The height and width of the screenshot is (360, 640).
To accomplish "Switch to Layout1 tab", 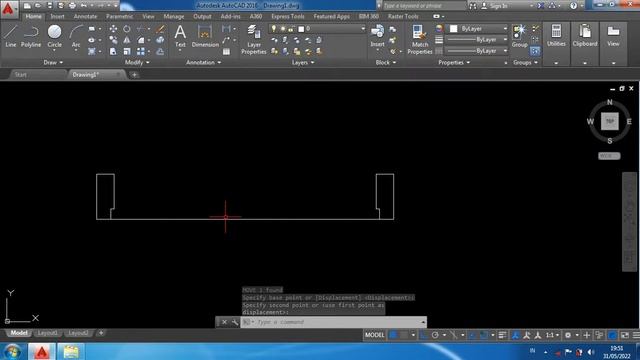I will [x=47, y=333].
